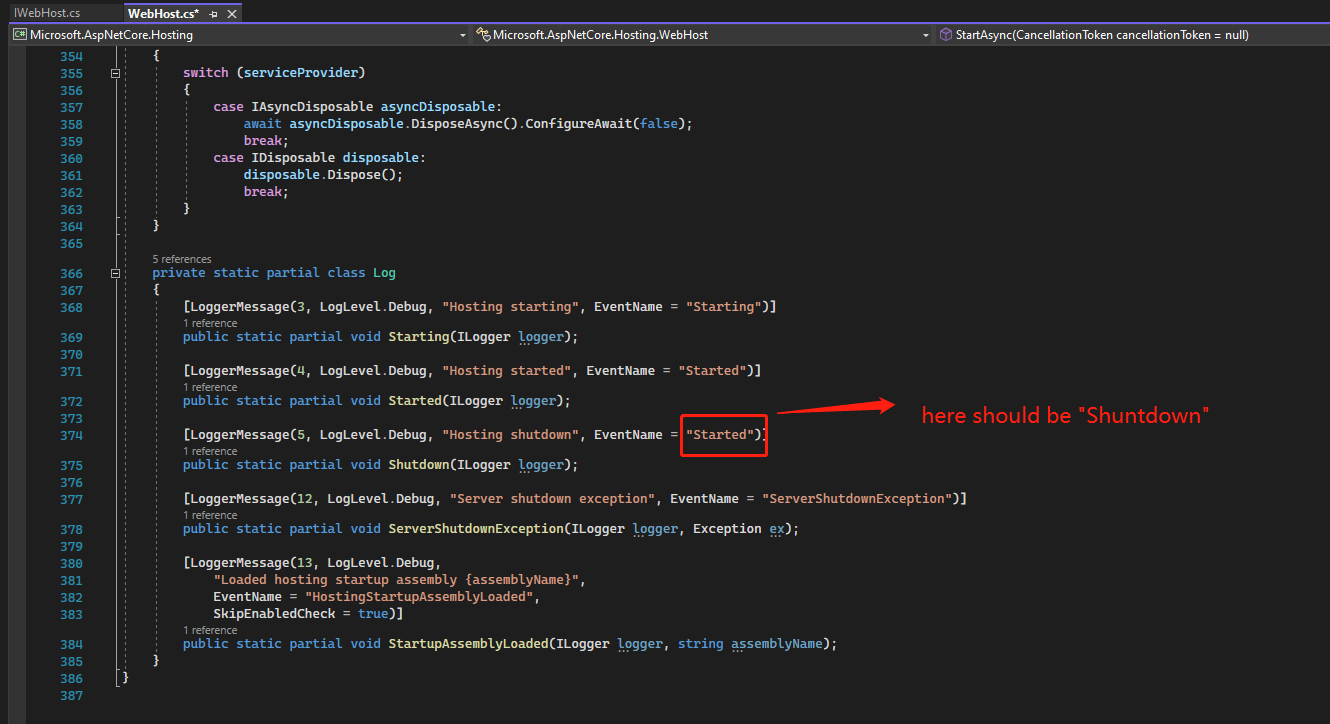
Task: Collapse the switch block at line 355
Action: (x=116, y=74)
